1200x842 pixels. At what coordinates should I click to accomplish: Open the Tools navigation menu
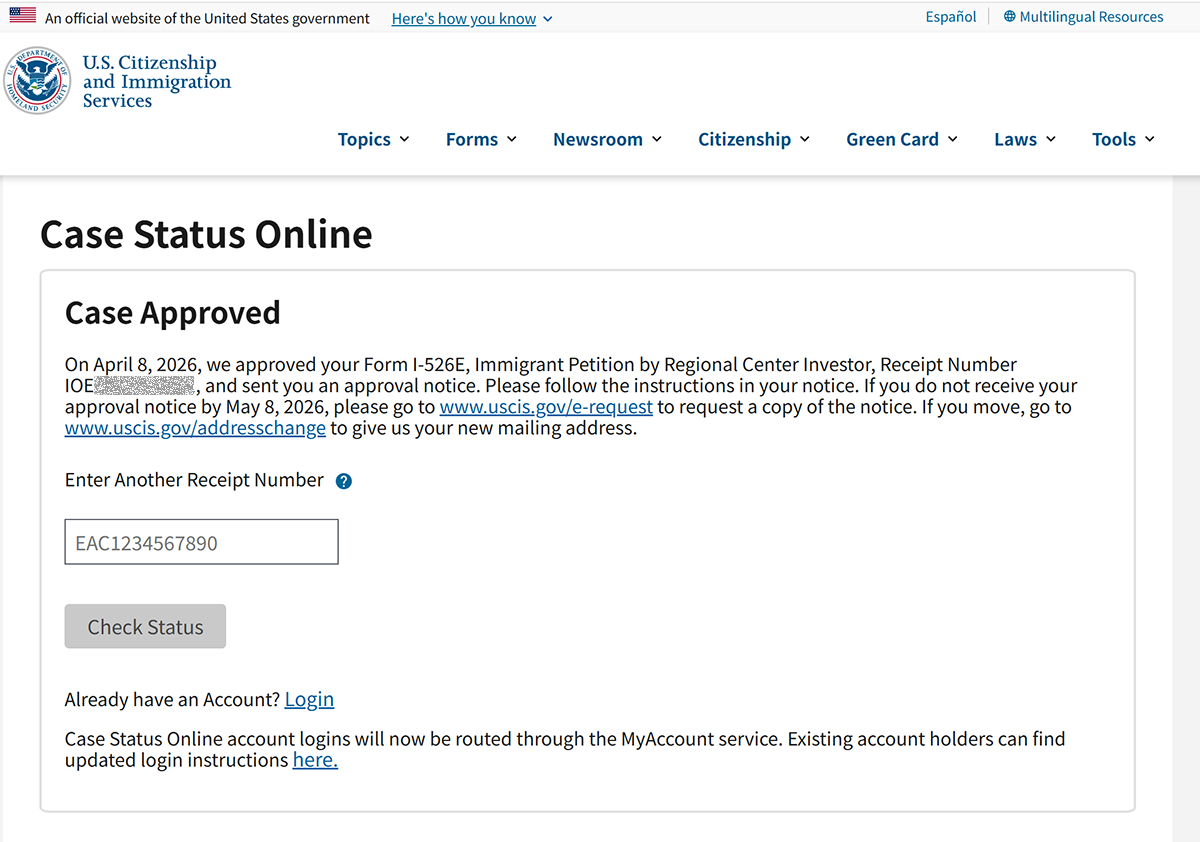pos(1124,139)
